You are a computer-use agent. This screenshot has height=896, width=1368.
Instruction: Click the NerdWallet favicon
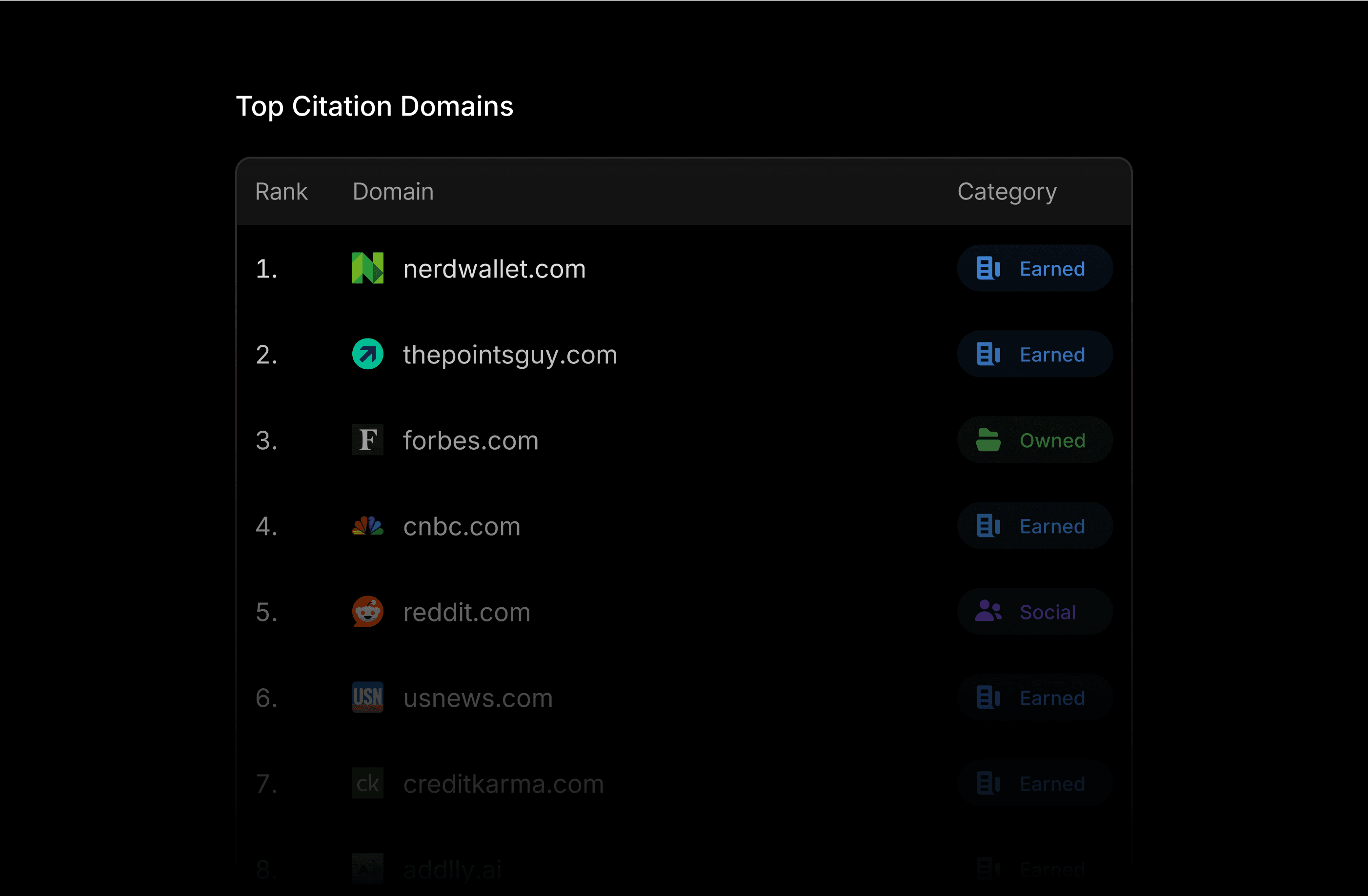pyautogui.click(x=368, y=268)
